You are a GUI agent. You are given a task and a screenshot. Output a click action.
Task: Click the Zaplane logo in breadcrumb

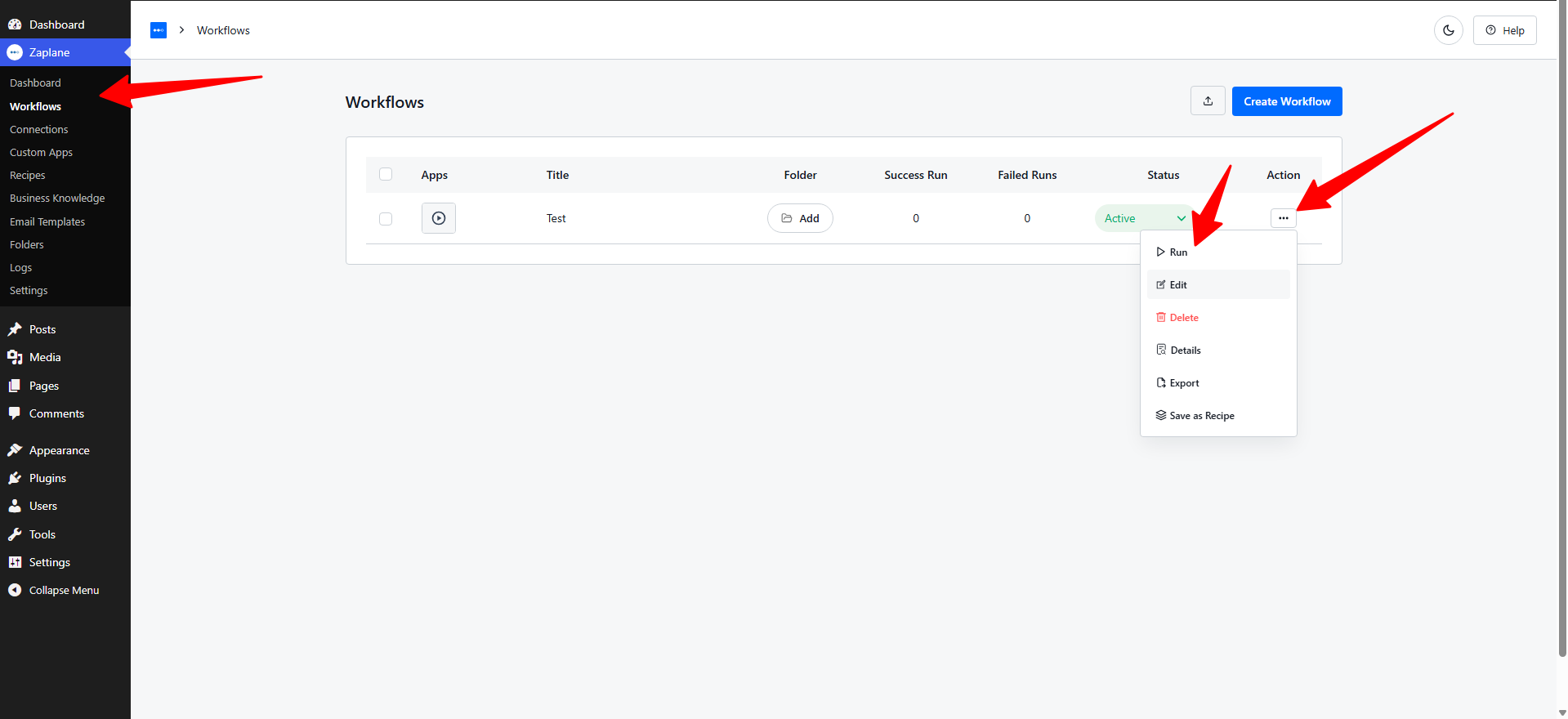tap(159, 30)
